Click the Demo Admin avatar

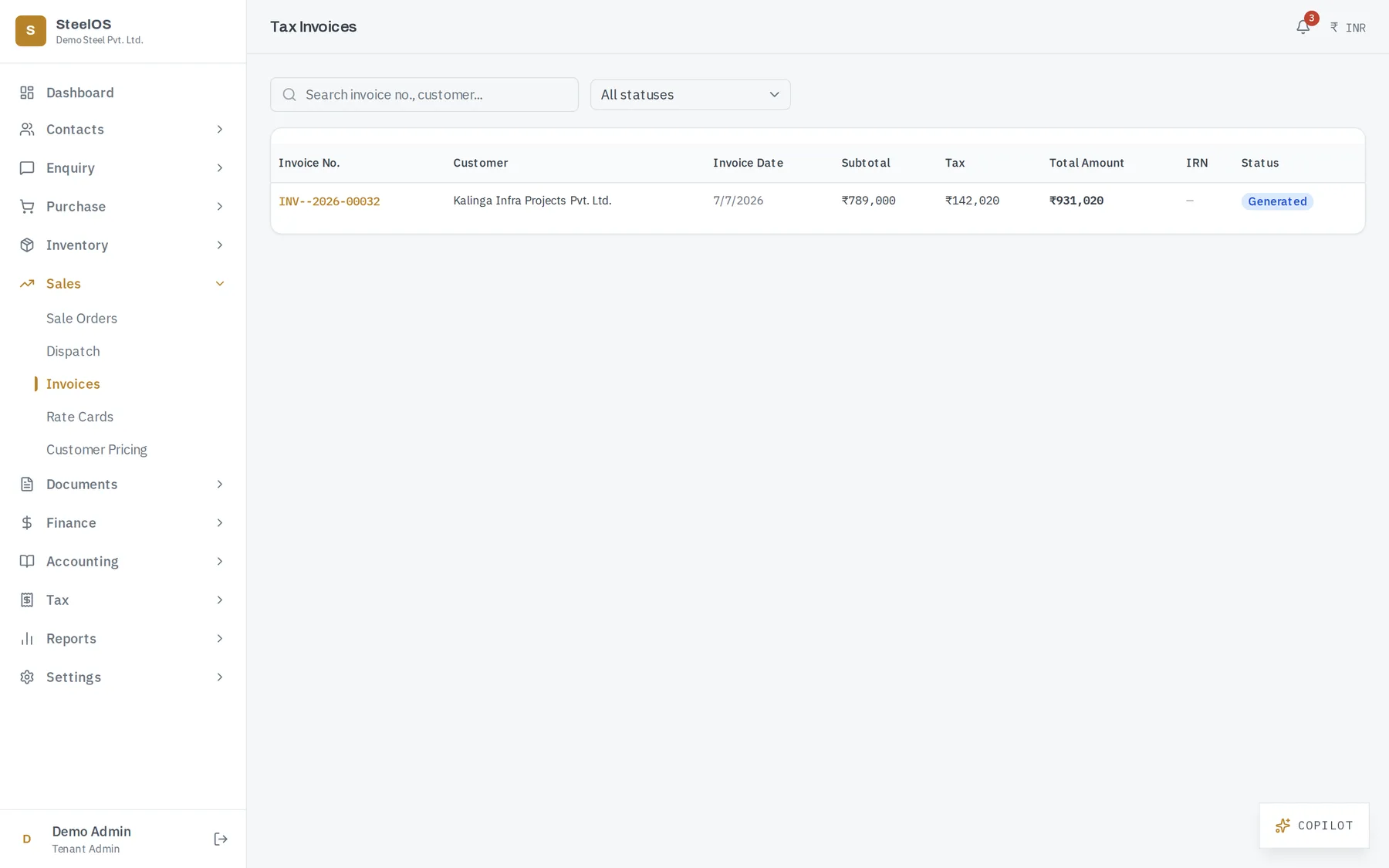27,839
